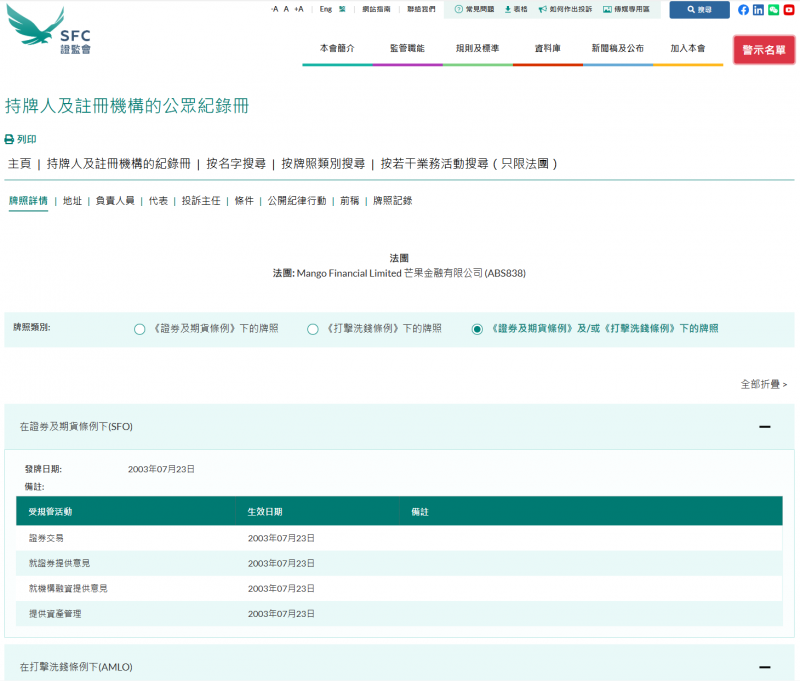This screenshot has width=800, height=681.
Task: Switch to the 地址 tab
Action: [72, 201]
